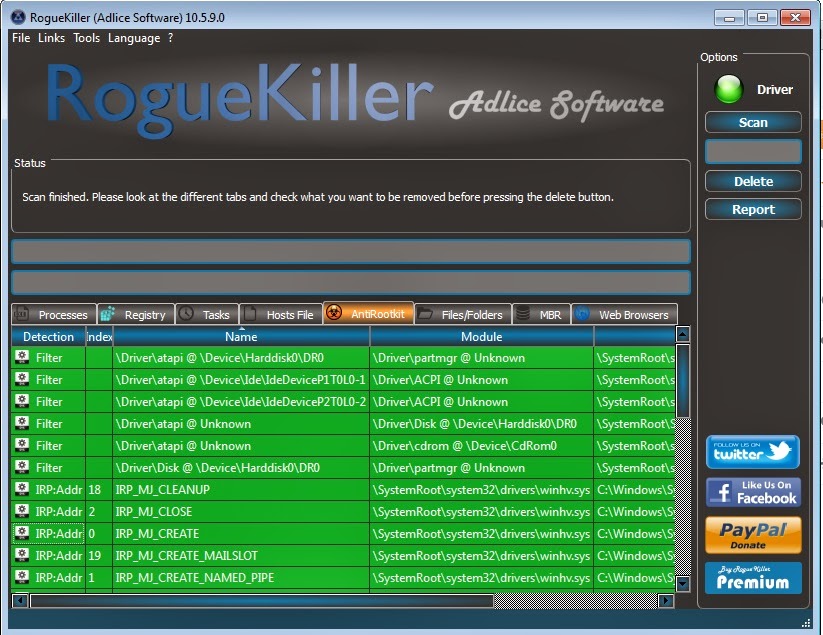Click gear icon of IdeDeviceP1T0L0-1 row
Screen dimensions: 823x635
[22, 379]
